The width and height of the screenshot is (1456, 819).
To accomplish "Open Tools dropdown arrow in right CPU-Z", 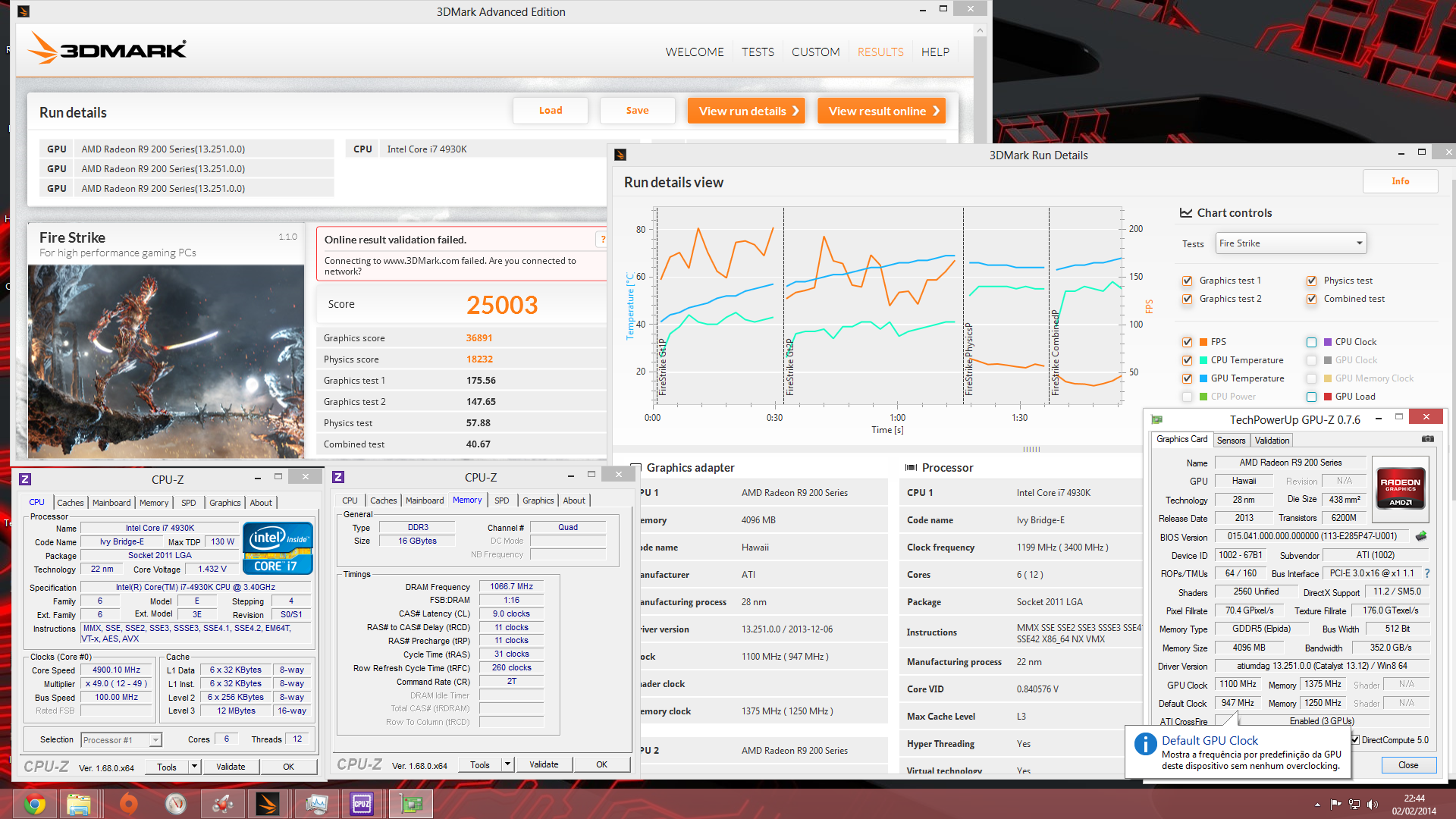I will pyautogui.click(x=508, y=764).
